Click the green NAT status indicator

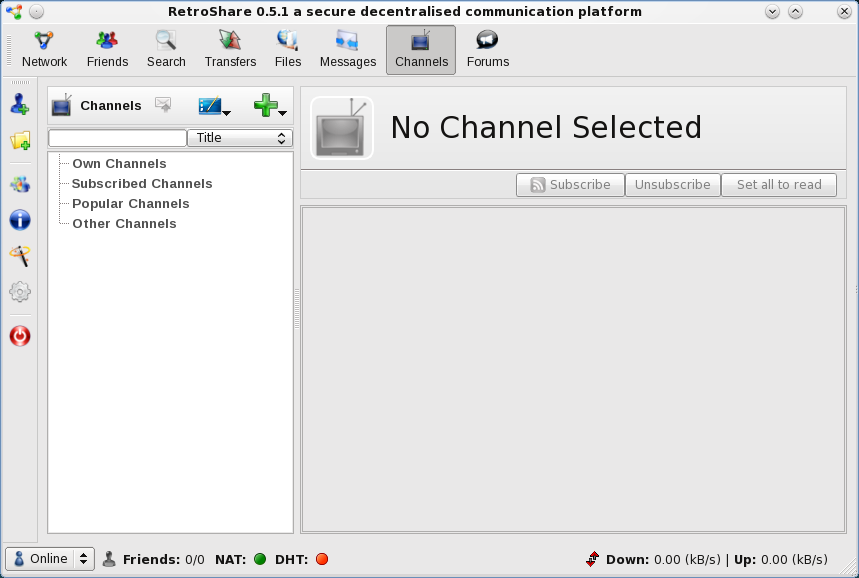260,559
